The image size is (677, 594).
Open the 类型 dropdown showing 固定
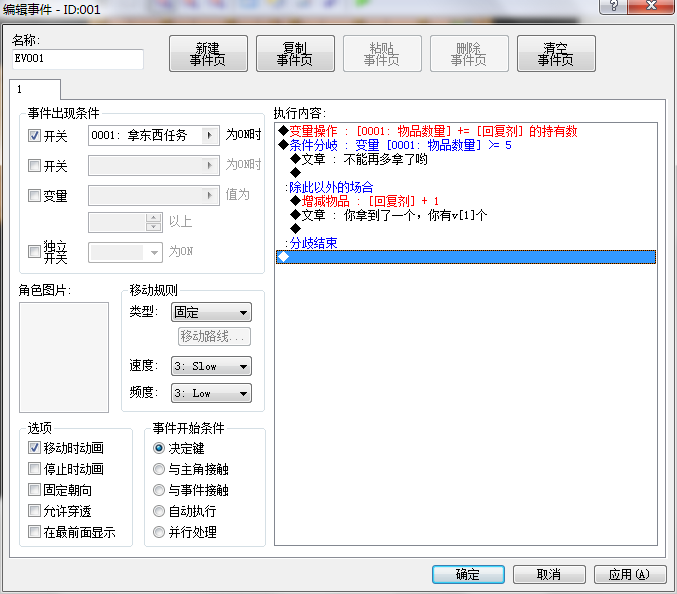211,312
